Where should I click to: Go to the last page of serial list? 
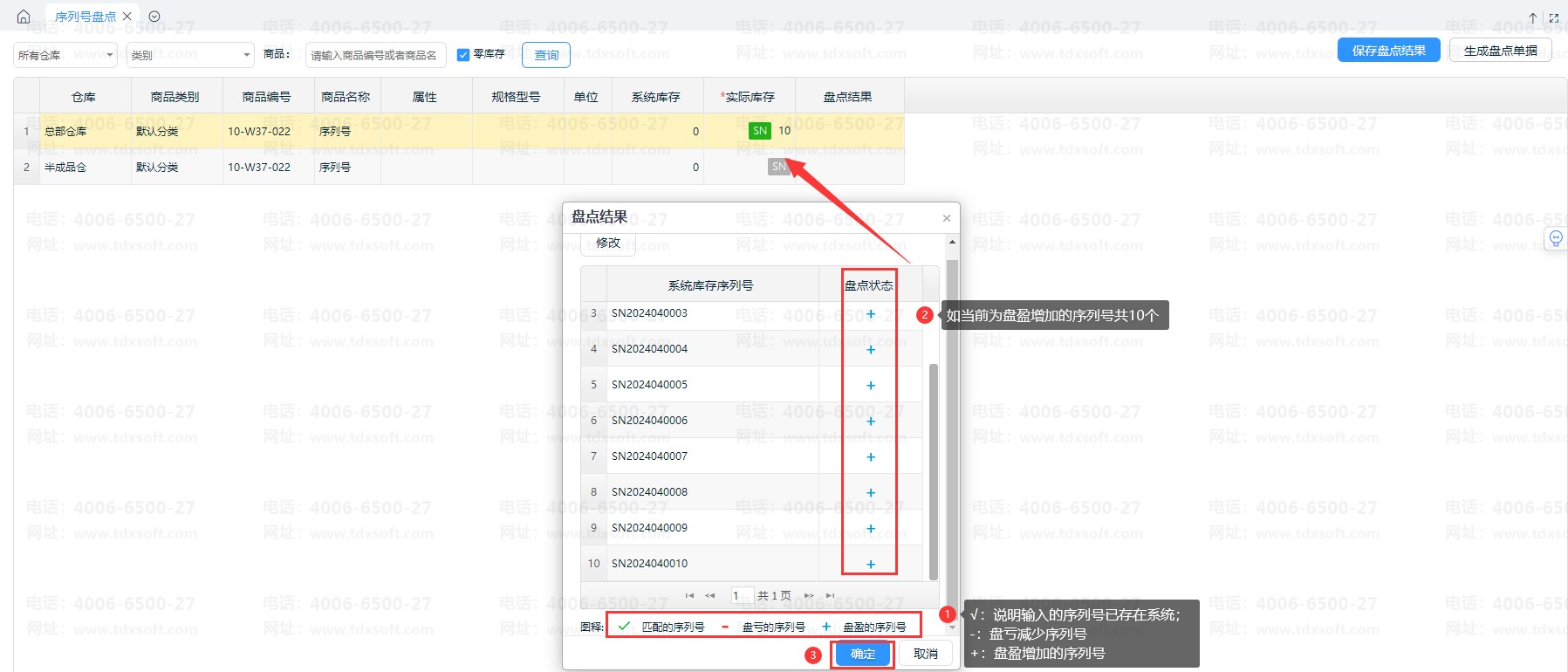830,596
